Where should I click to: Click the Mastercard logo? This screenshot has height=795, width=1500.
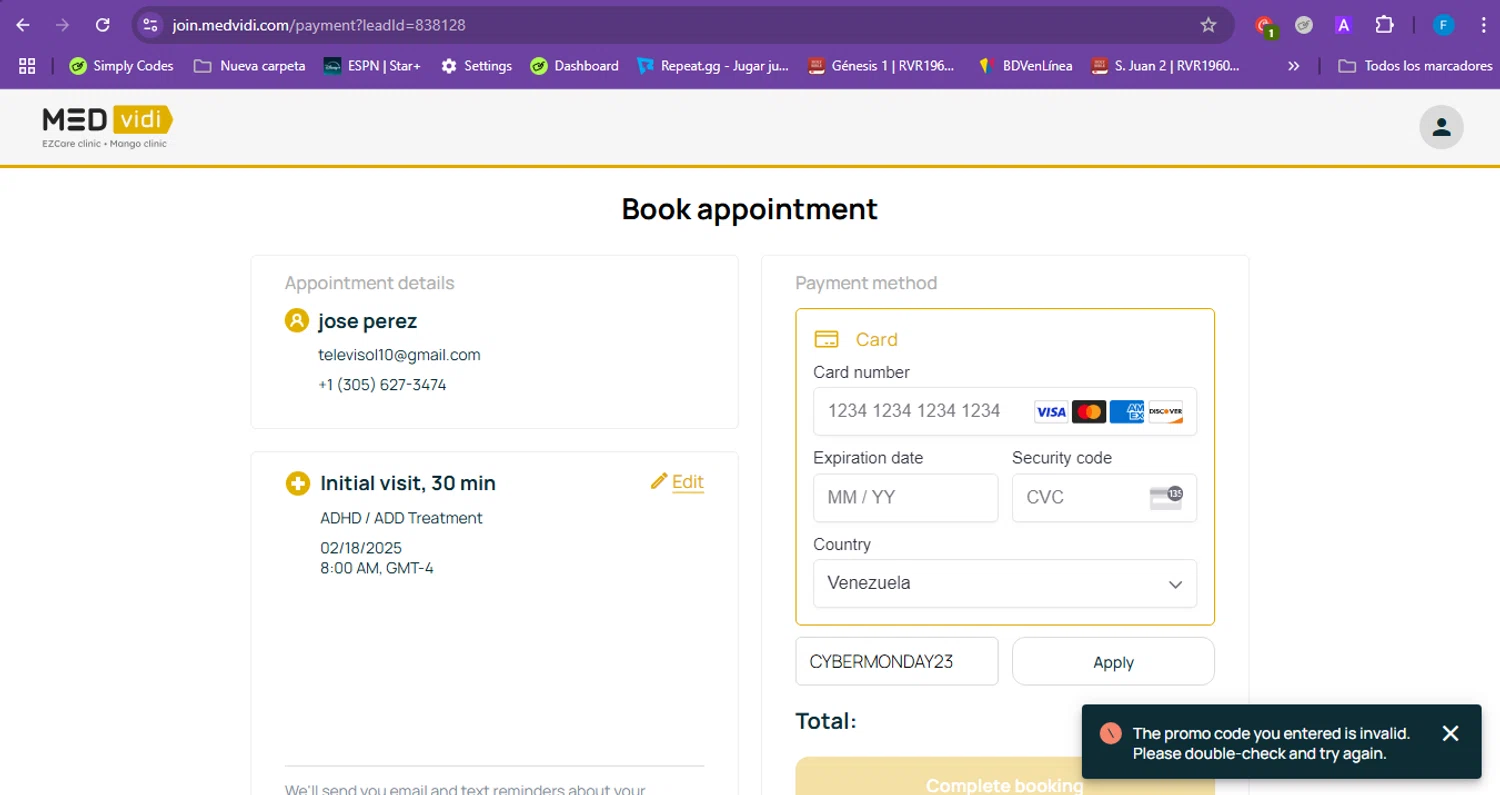(x=1089, y=412)
